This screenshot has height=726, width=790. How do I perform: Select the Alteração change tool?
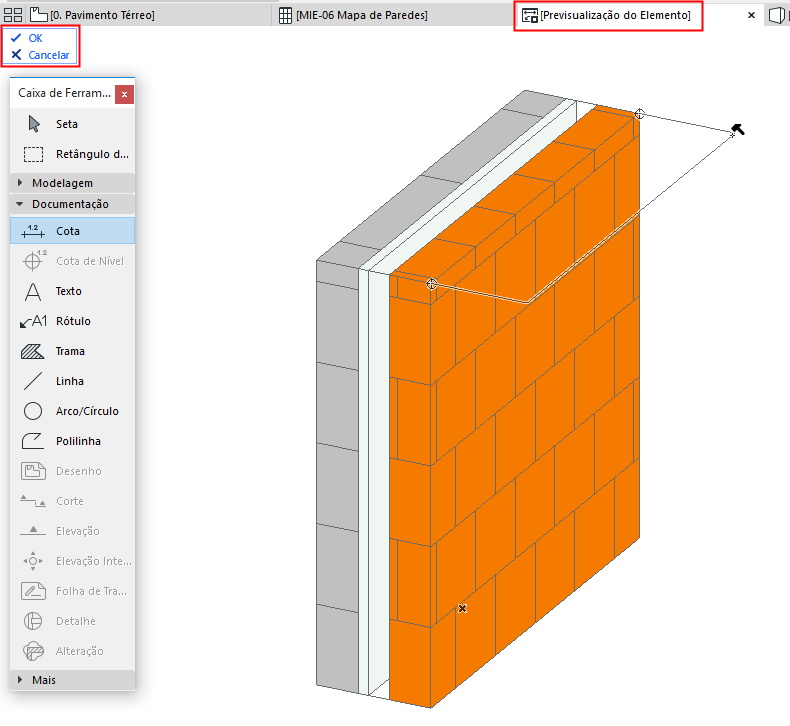pyautogui.click(x=72, y=651)
